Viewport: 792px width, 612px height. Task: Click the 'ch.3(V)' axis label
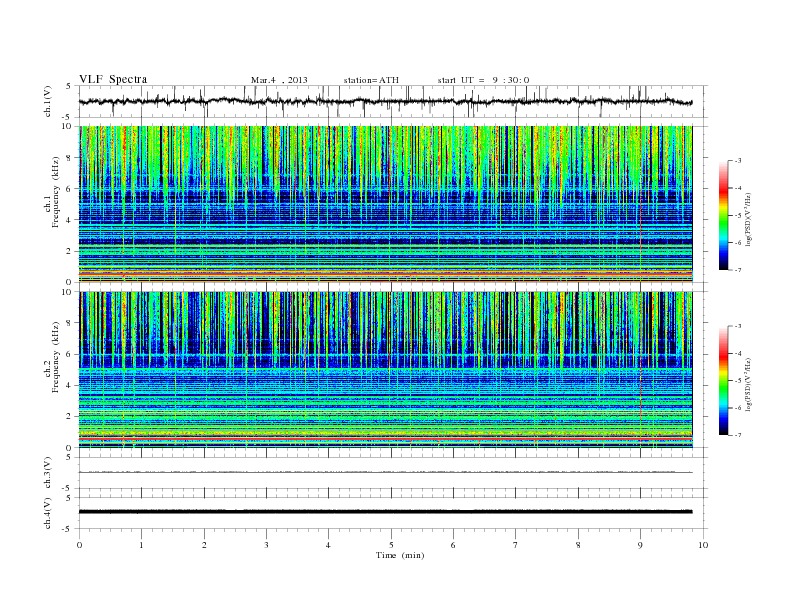pos(48,473)
